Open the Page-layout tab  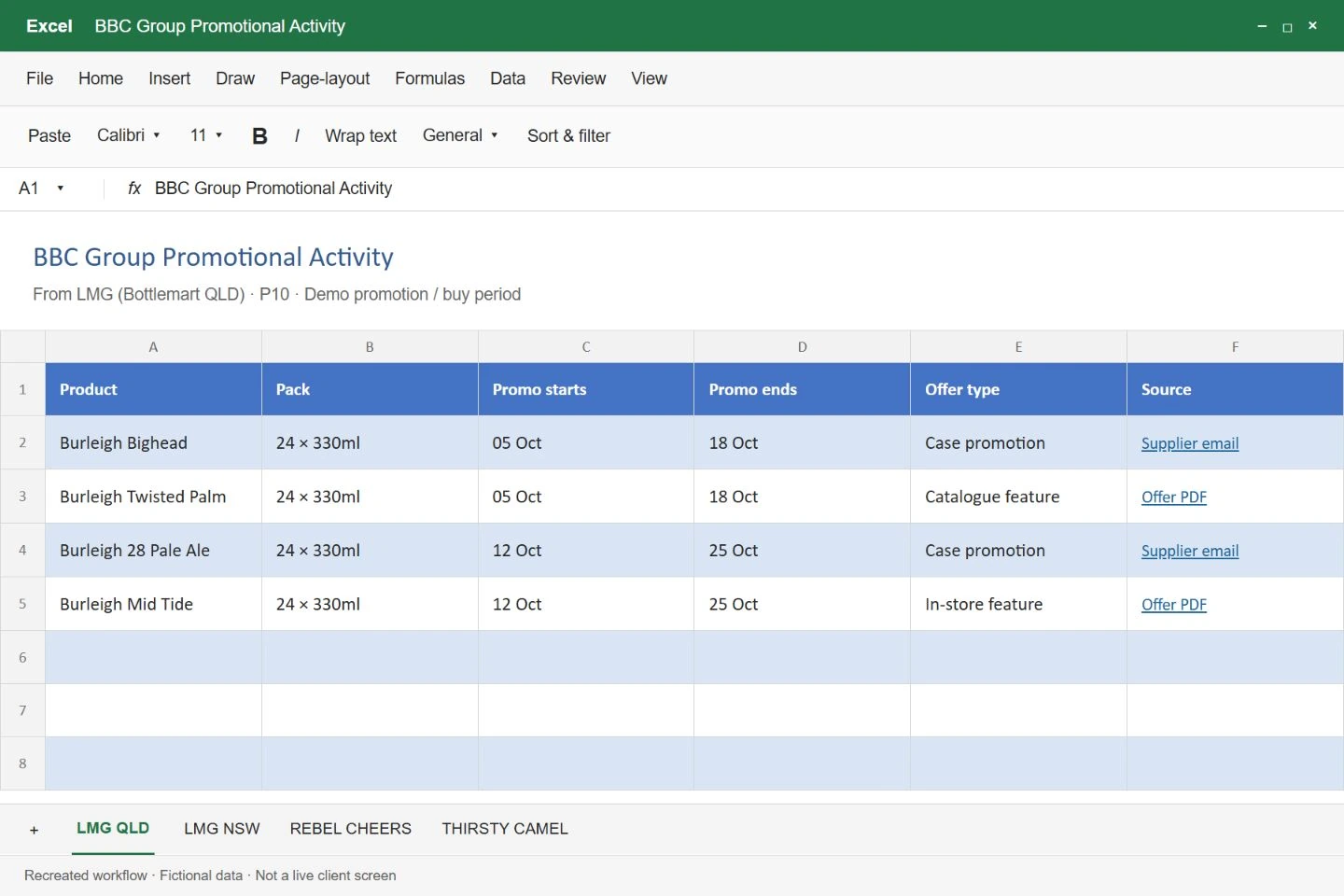[325, 78]
